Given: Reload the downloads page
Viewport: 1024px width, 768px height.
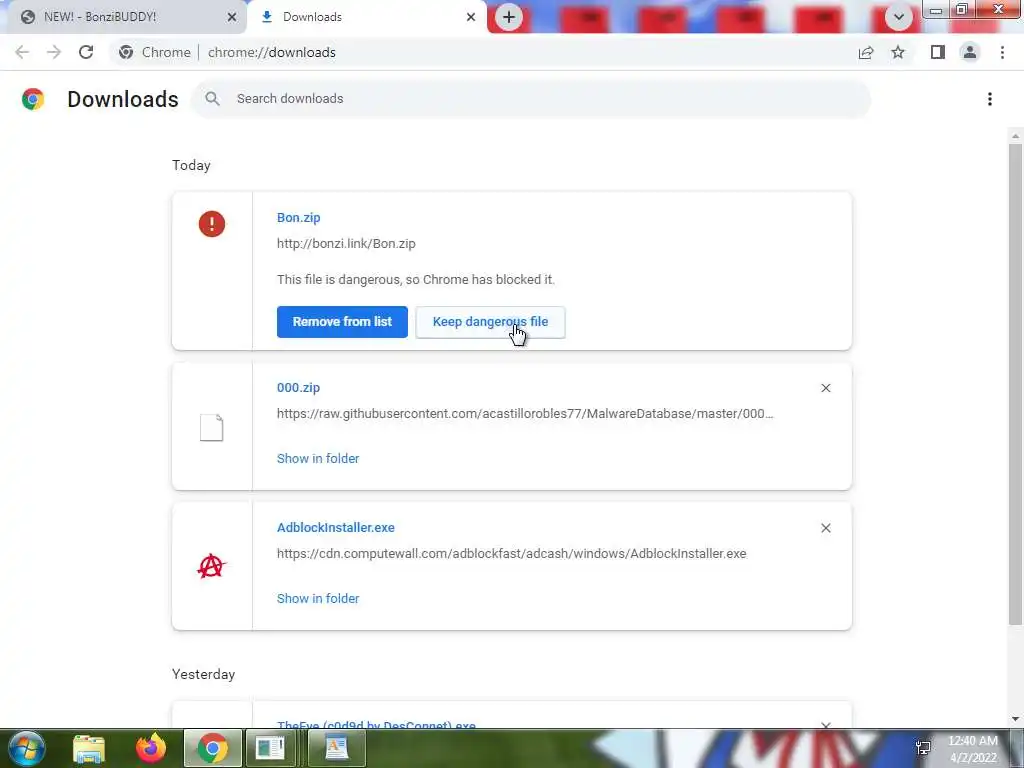Looking at the screenshot, I should tap(86, 52).
